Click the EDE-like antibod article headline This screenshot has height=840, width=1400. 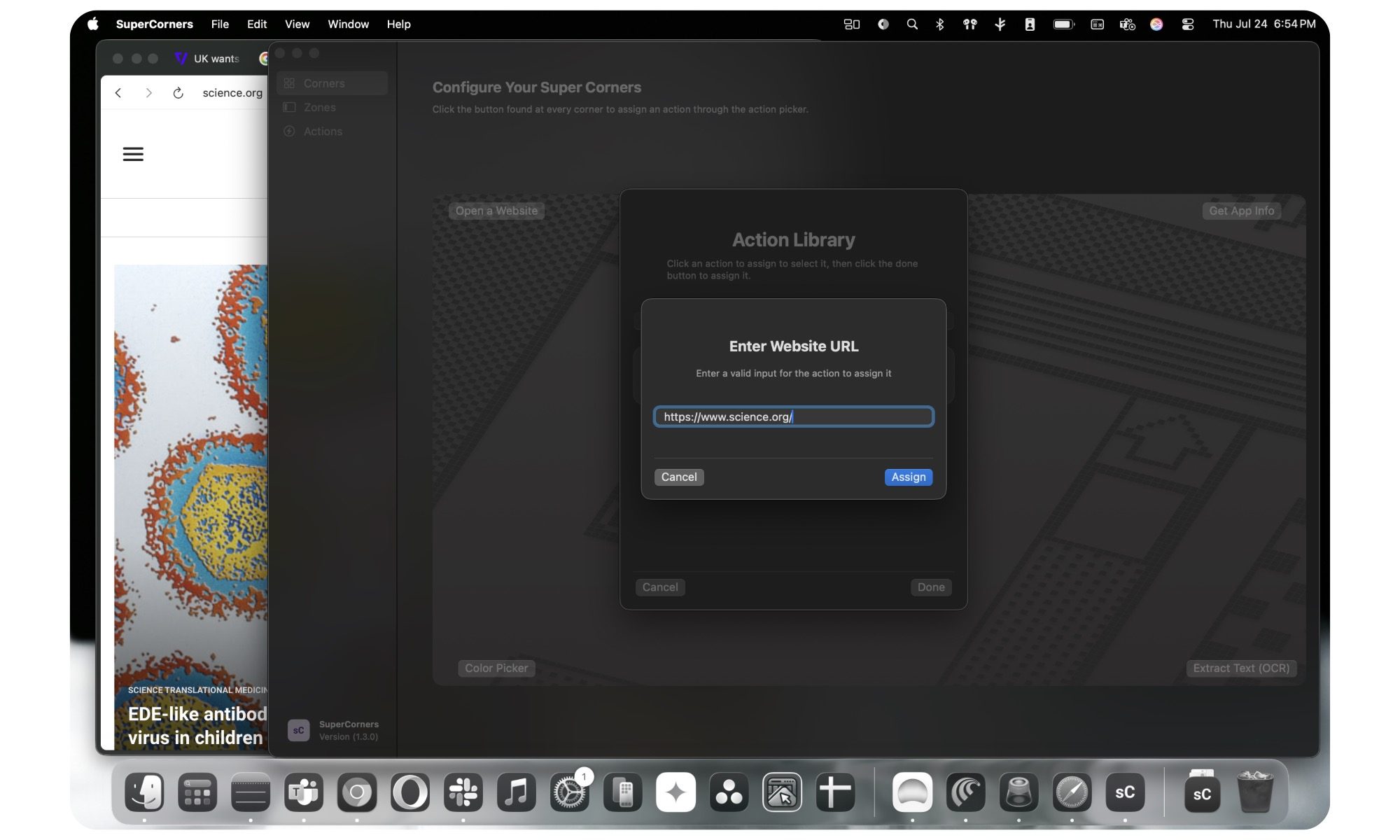point(197,726)
